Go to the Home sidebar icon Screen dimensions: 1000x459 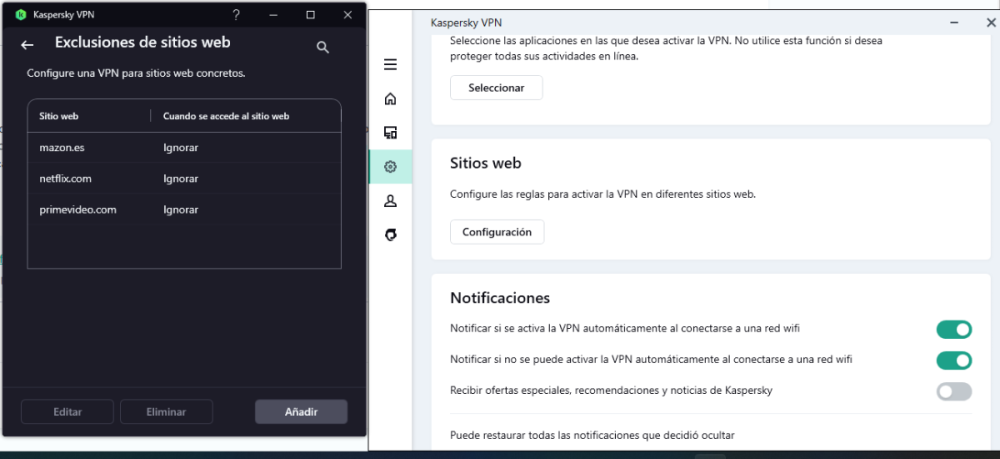click(x=390, y=99)
